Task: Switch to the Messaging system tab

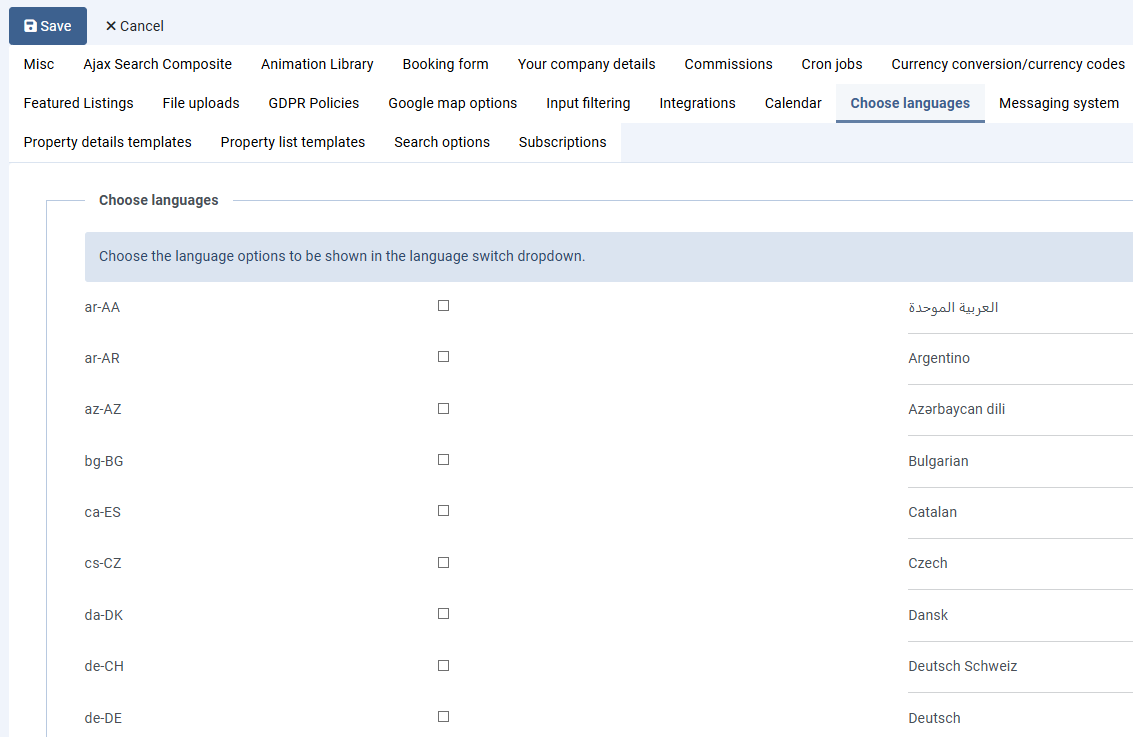Action: coord(1058,103)
